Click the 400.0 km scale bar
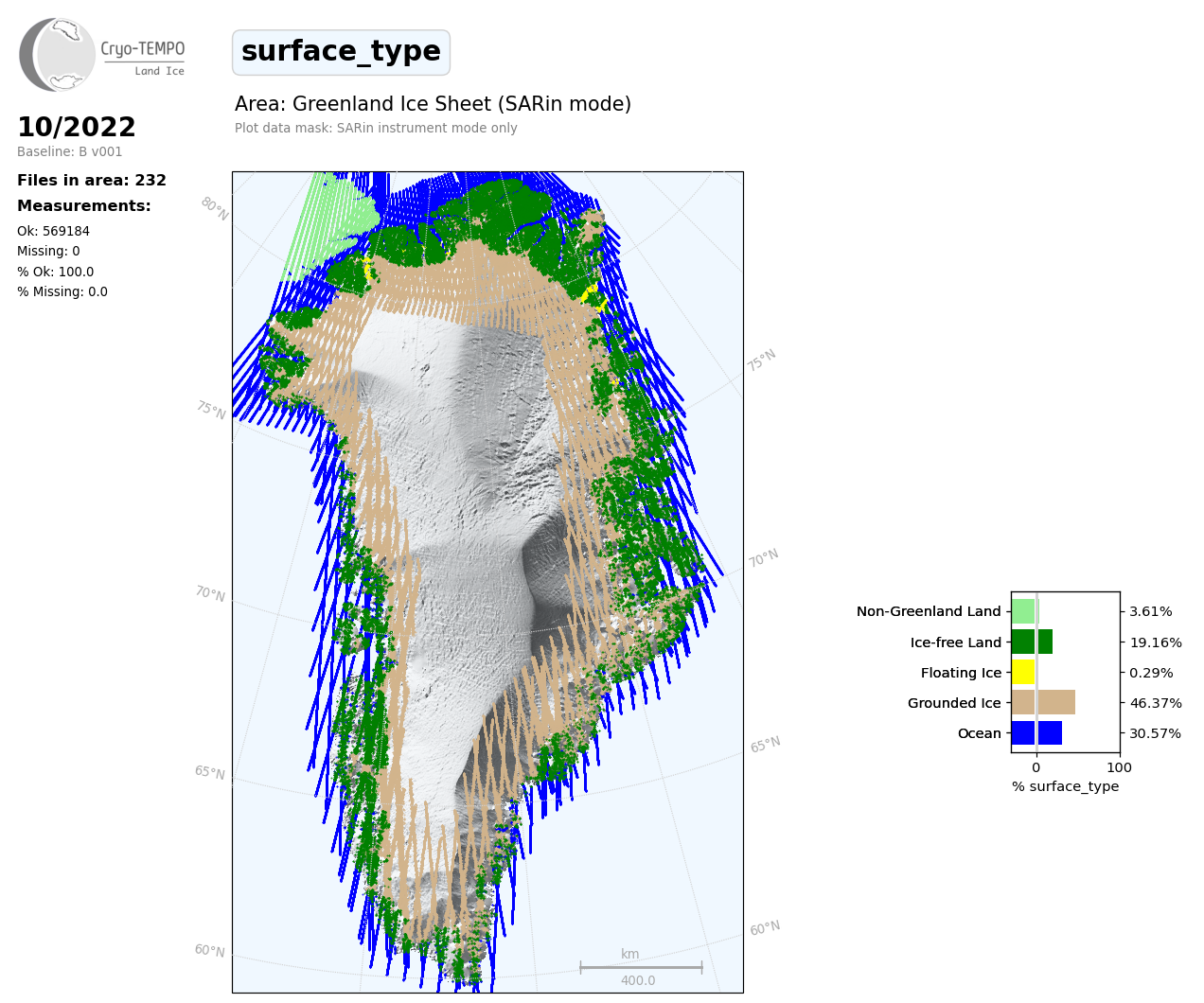This screenshot has width=1204, height=1003. coord(640,968)
